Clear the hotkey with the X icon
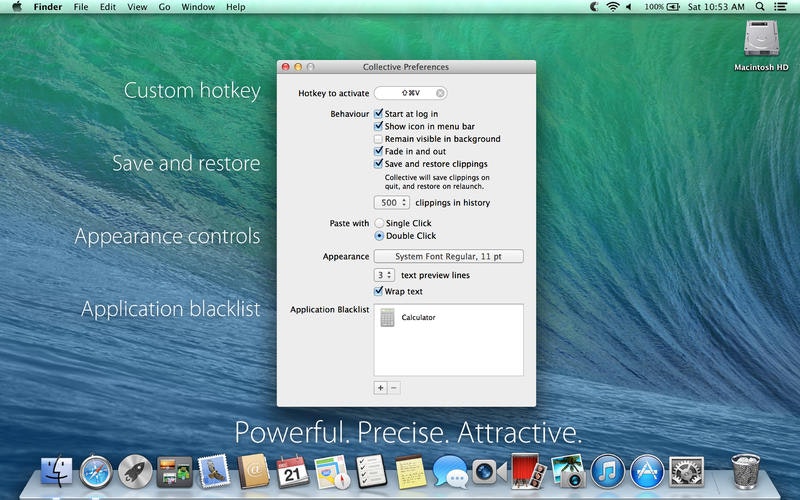This screenshot has height=500, width=800. click(440, 93)
